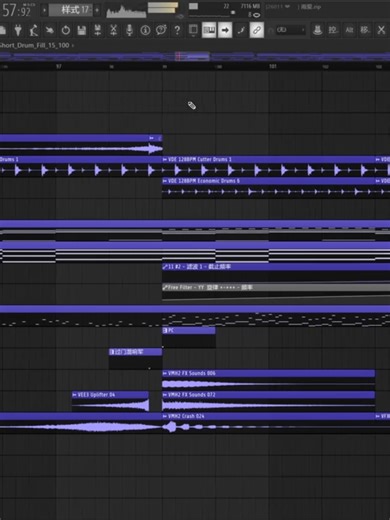The image size is (390, 520).
Task: Toggle typing keyboard to piano icon
Action: pos(209,30)
